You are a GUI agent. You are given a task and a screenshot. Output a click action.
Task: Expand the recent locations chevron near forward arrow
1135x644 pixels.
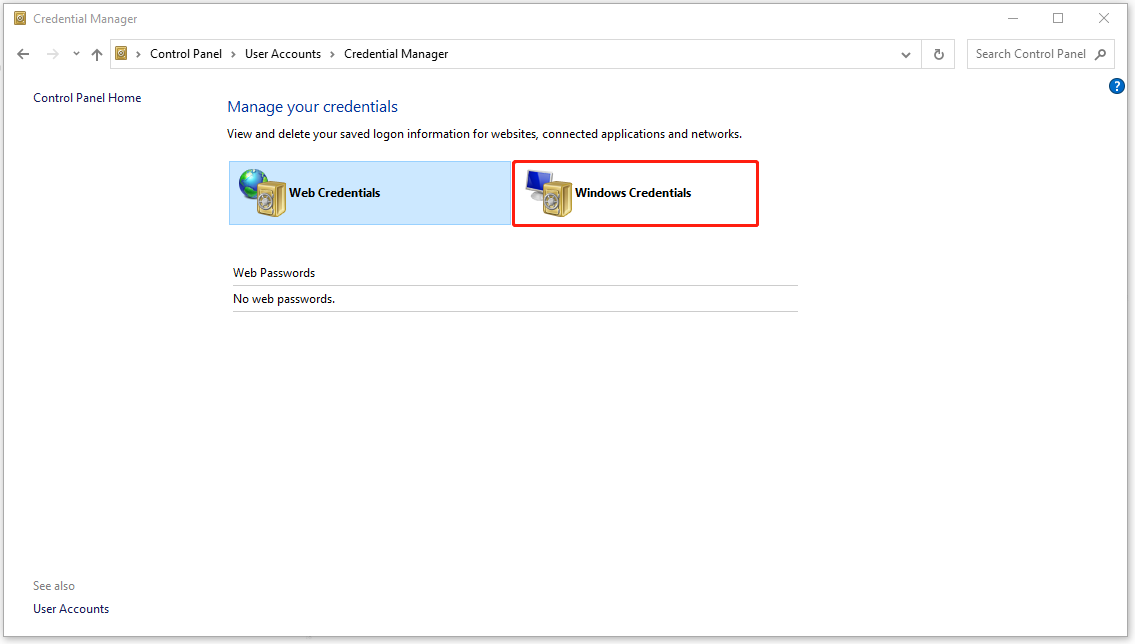click(x=75, y=53)
